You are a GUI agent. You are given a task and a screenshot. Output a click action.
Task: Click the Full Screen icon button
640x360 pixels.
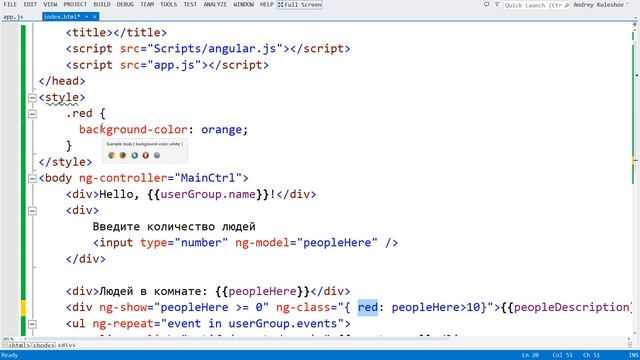point(300,4)
